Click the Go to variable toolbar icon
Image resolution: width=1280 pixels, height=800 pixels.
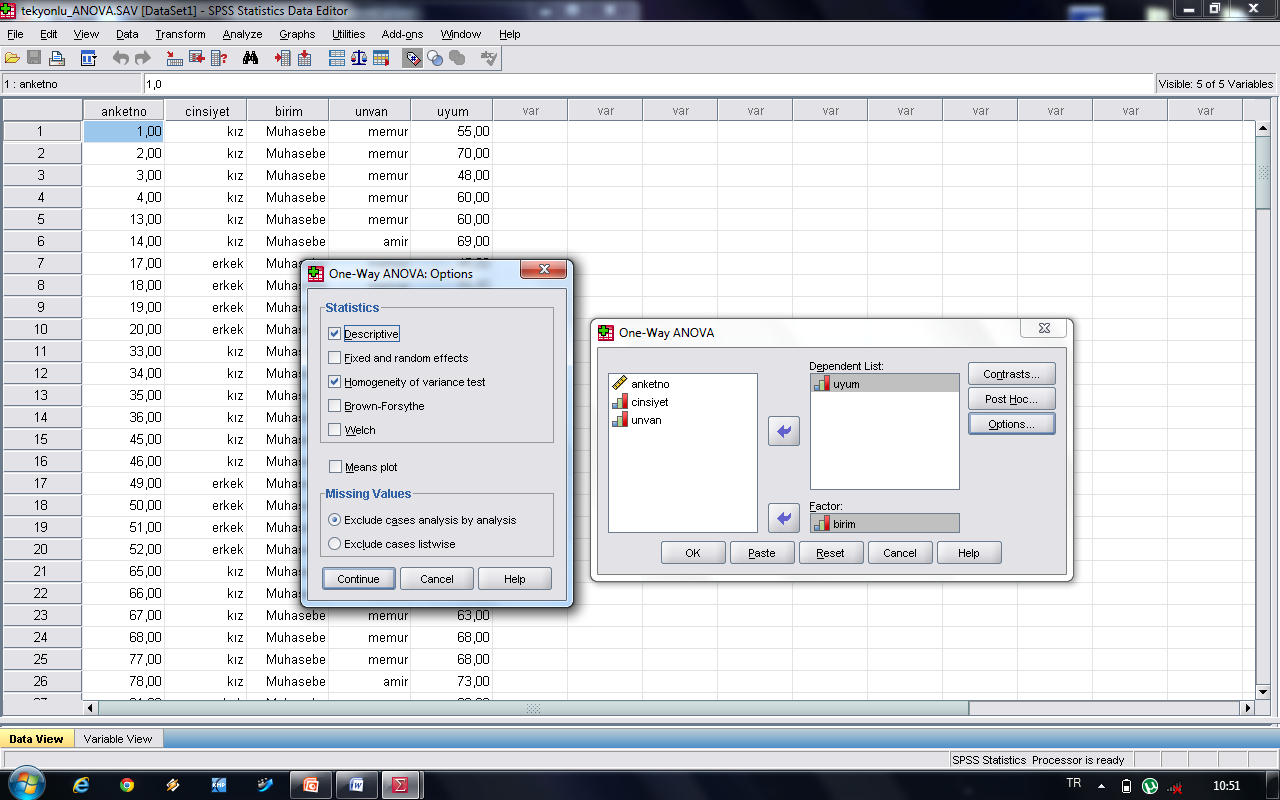click(x=196, y=59)
